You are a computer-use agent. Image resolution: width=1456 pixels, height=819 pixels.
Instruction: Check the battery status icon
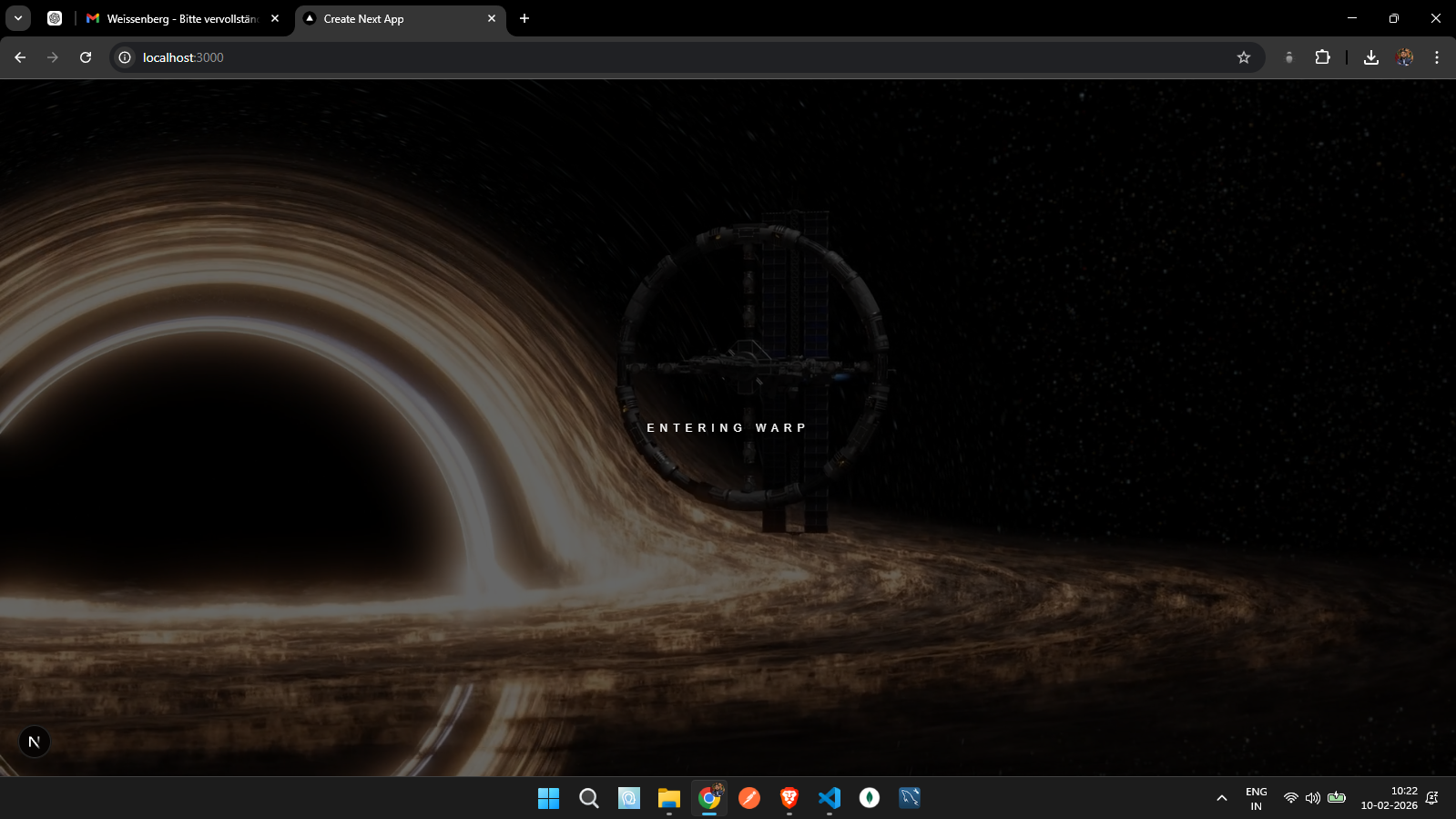(1337, 798)
